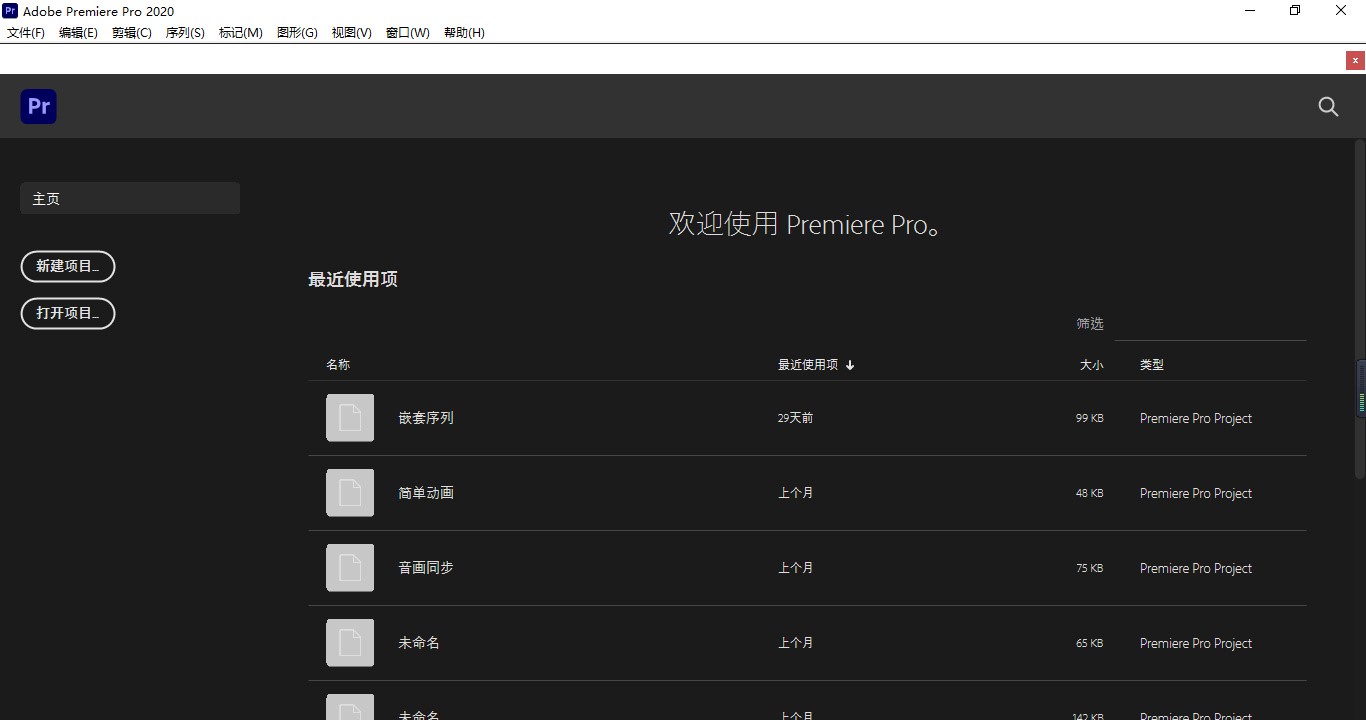
Task: Open the 简单动画 project
Action: 426,493
